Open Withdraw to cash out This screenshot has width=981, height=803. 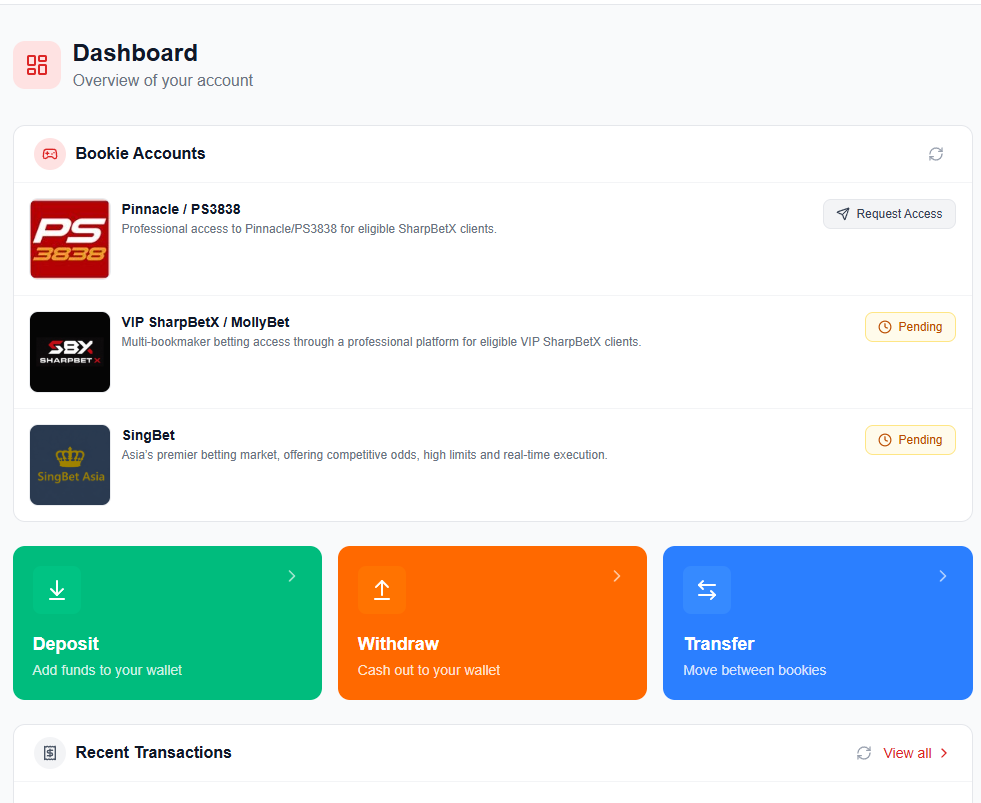(492, 623)
